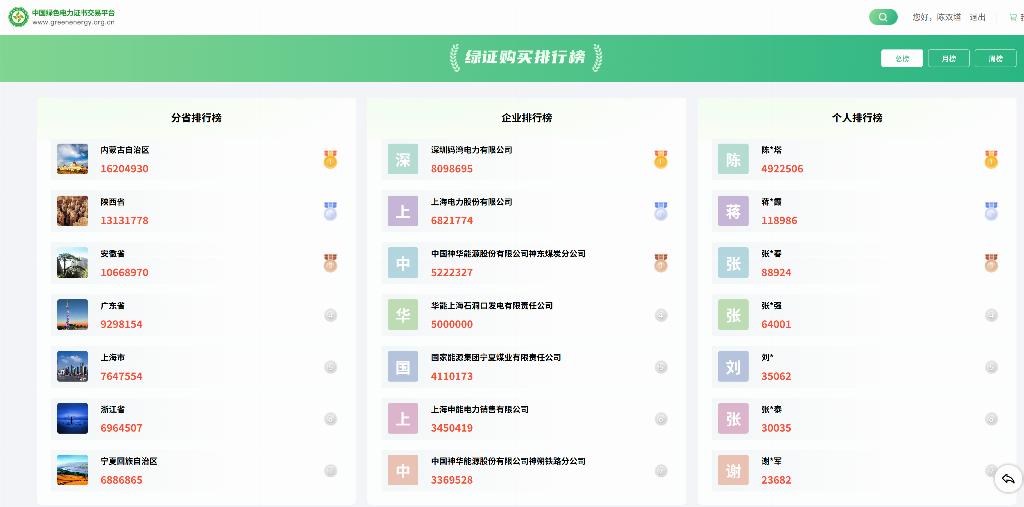Switch to the 月榜 tab
Image resolution: width=1024 pixels, height=507 pixels.
pyautogui.click(x=948, y=58)
